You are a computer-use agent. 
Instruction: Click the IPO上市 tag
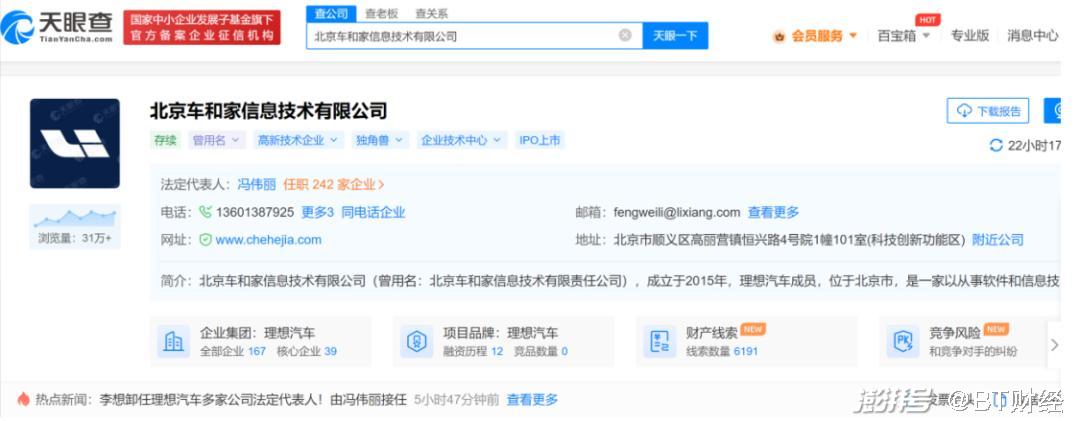pyautogui.click(x=540, y=140)
